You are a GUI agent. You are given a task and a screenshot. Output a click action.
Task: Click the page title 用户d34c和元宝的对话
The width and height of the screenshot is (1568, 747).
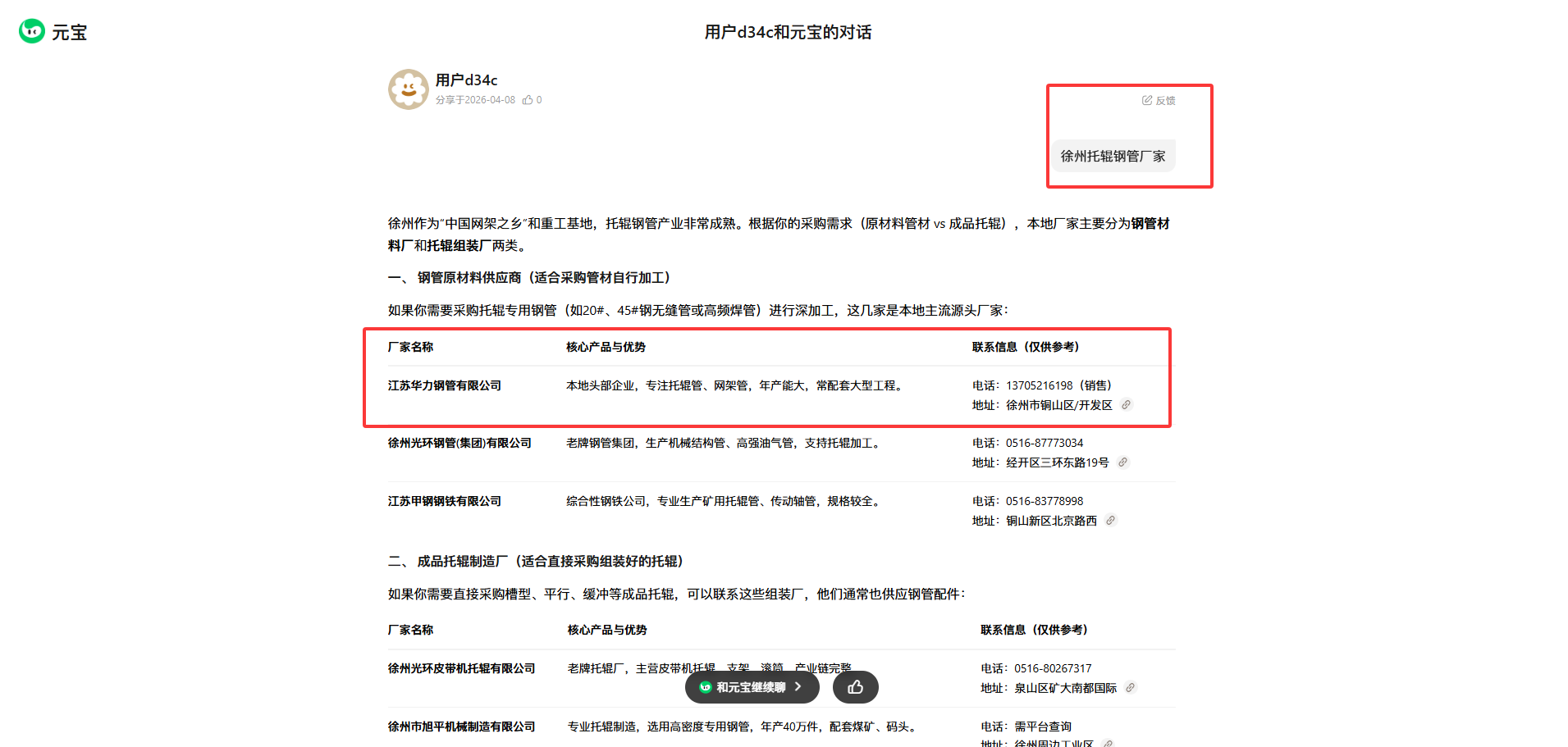coord(788,32)
